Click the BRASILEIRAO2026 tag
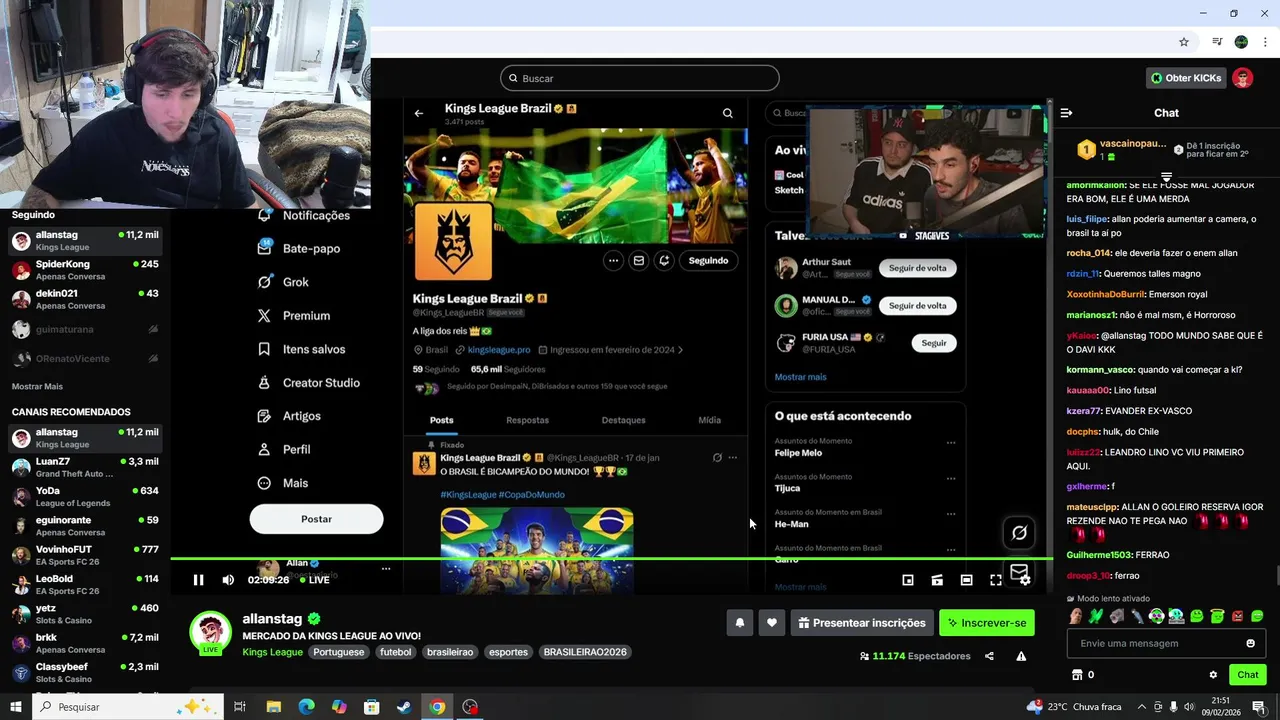Image resolution: width=1280 pixels, height=720 pixels. click(585, 652)
